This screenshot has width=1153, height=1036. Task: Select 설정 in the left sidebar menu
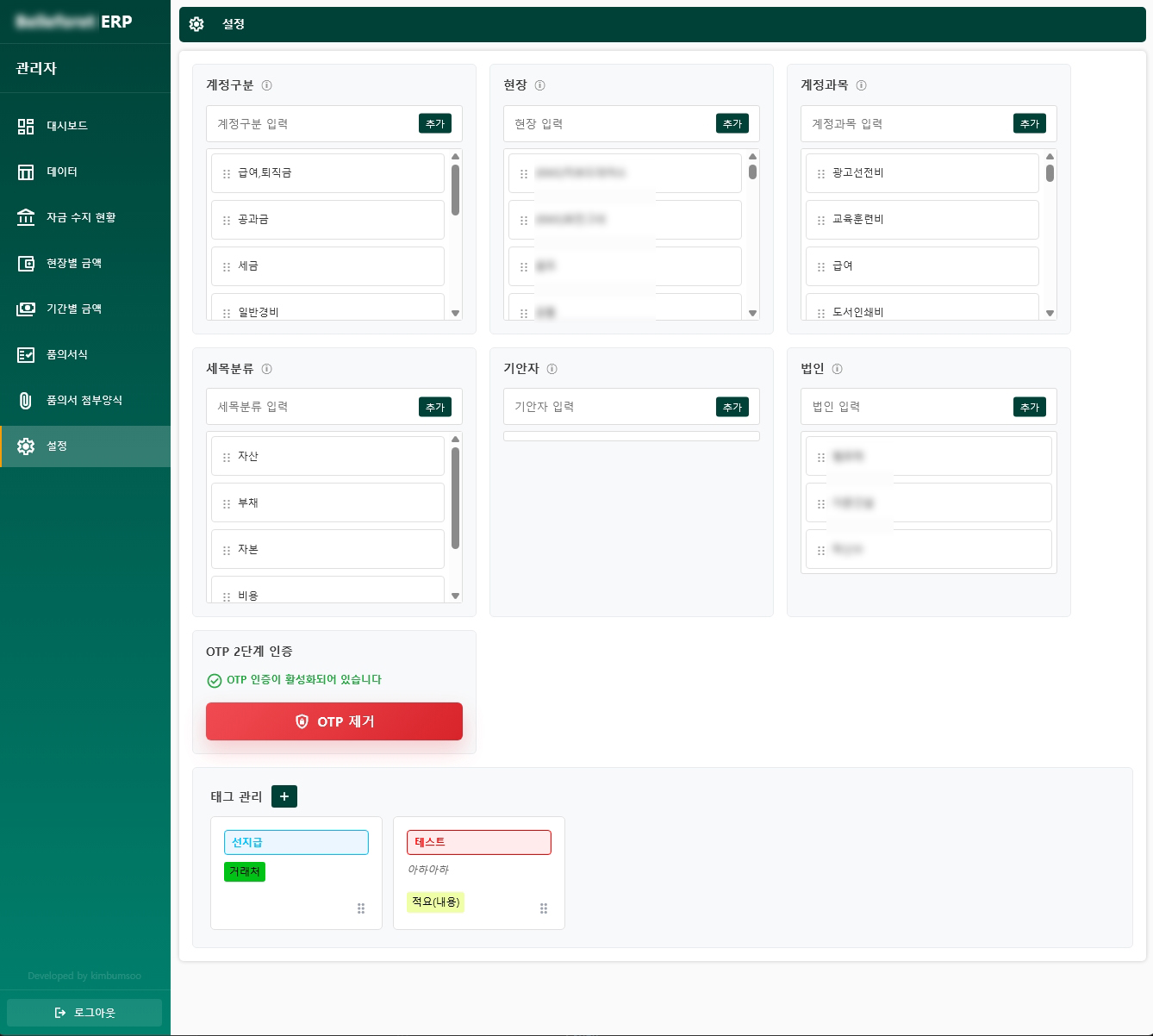(56, 446)
